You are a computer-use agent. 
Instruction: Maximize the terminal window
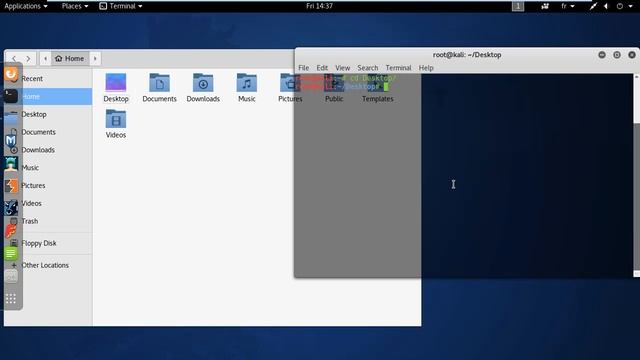click(x=617, y=55)
